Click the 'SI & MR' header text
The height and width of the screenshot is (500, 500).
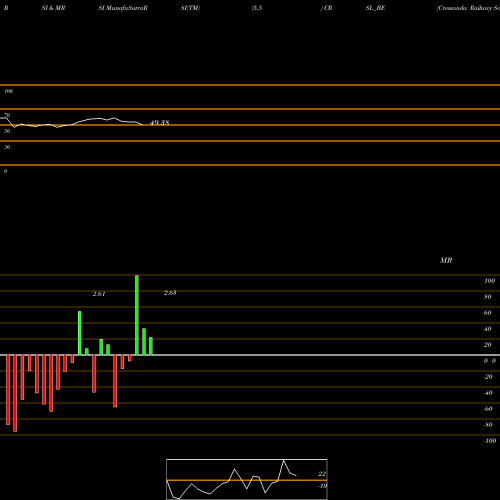point(53,8)
